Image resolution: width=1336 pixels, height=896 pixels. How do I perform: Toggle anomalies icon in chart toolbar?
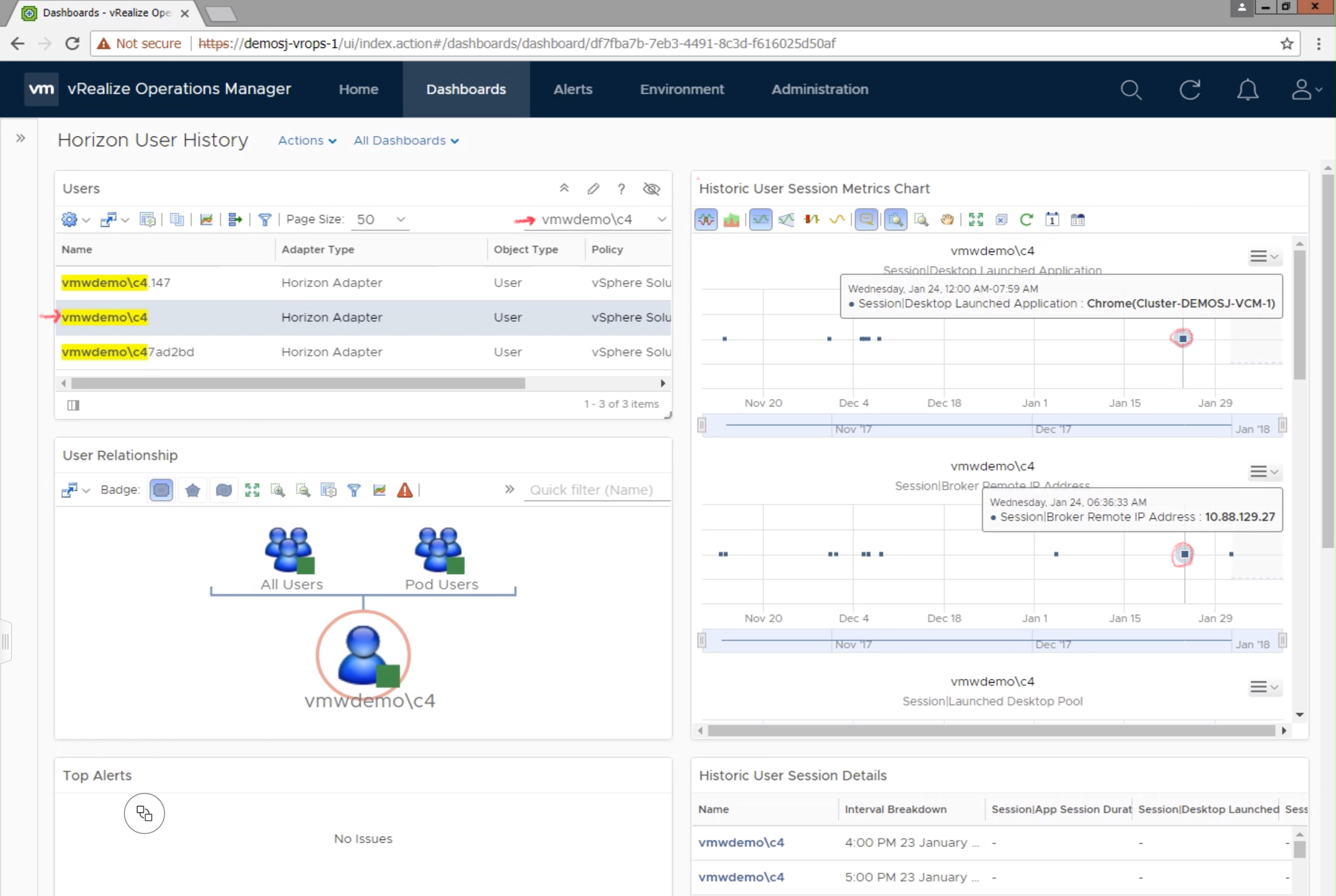pos(812,220)
